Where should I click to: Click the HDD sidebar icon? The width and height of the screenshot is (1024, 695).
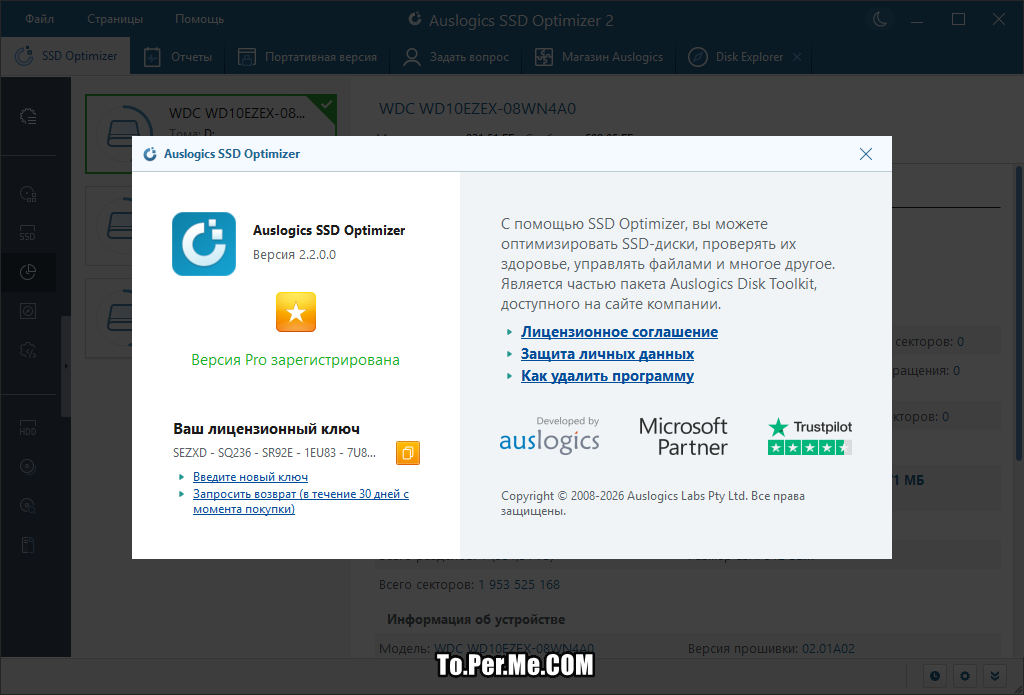click(x=28, y=428)
